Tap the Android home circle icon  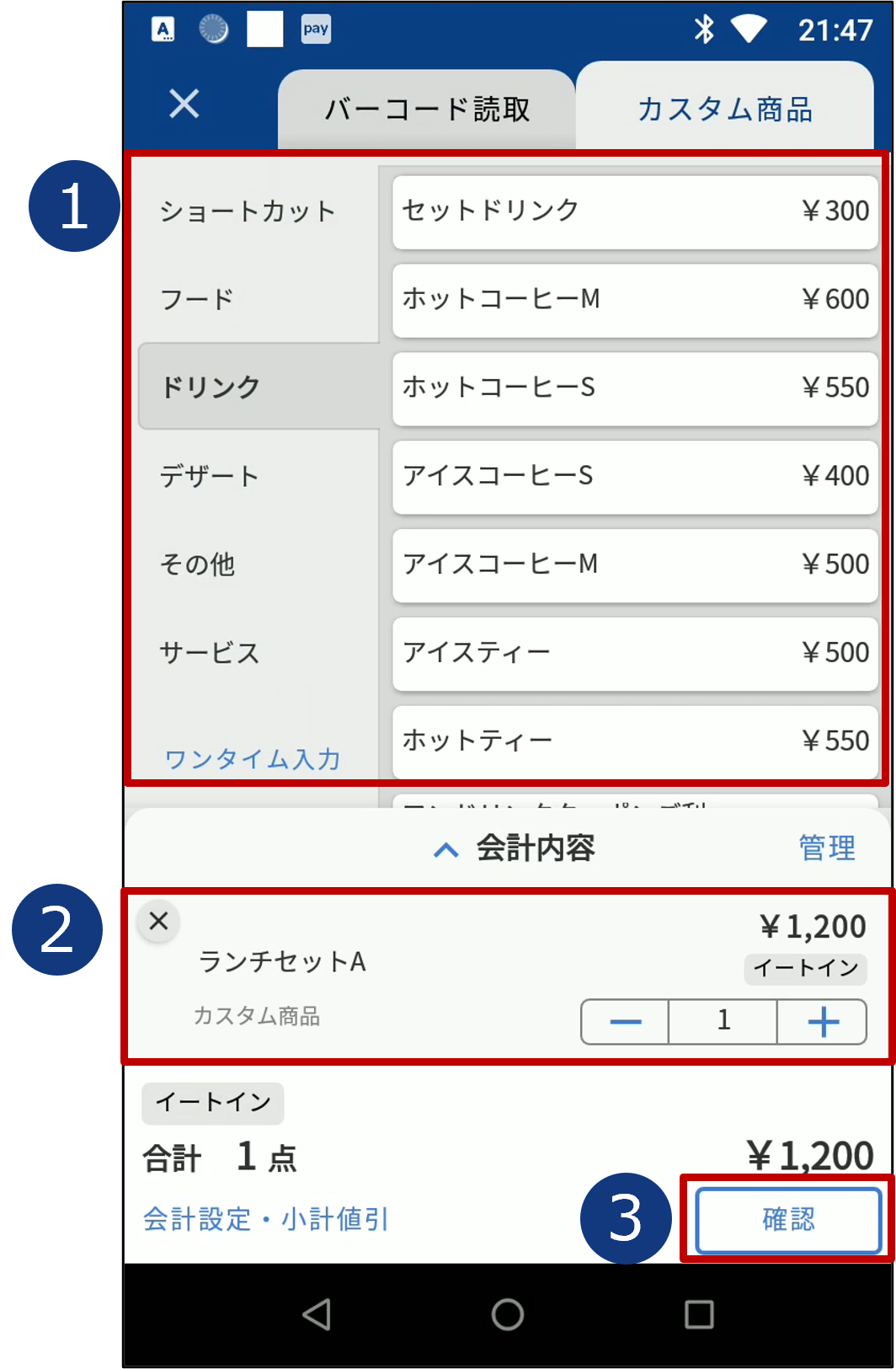[507, 1314]
